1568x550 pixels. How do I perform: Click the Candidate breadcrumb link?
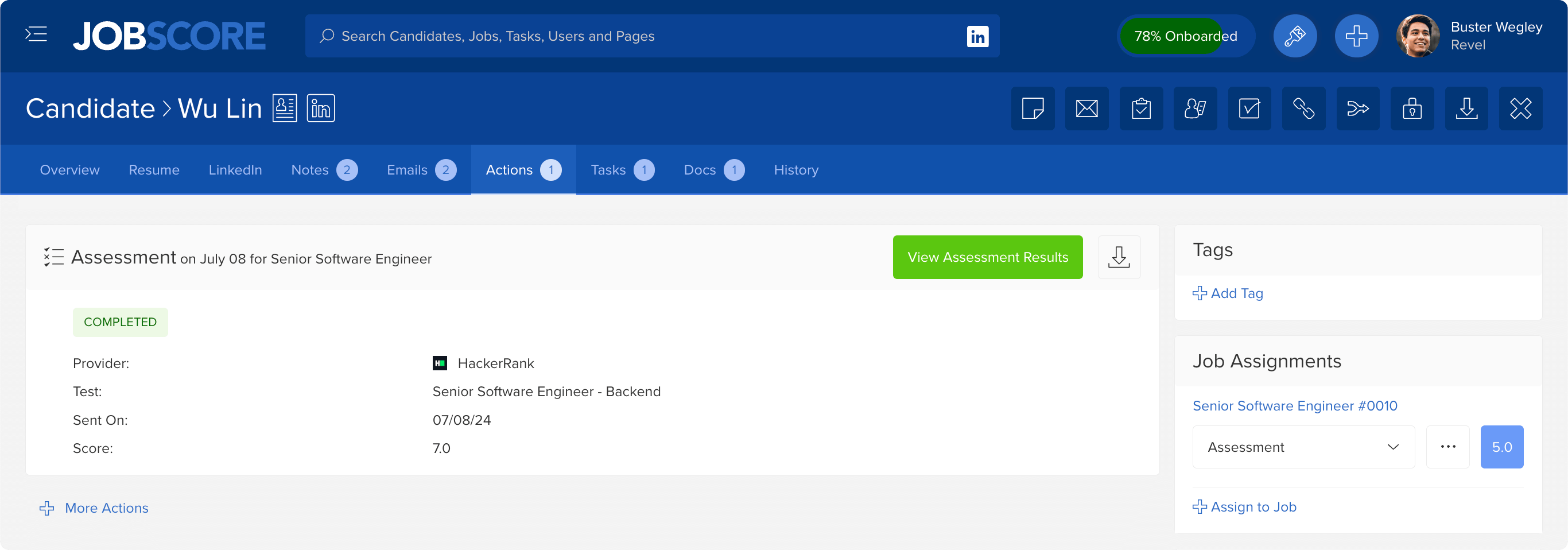click(90, 109)
